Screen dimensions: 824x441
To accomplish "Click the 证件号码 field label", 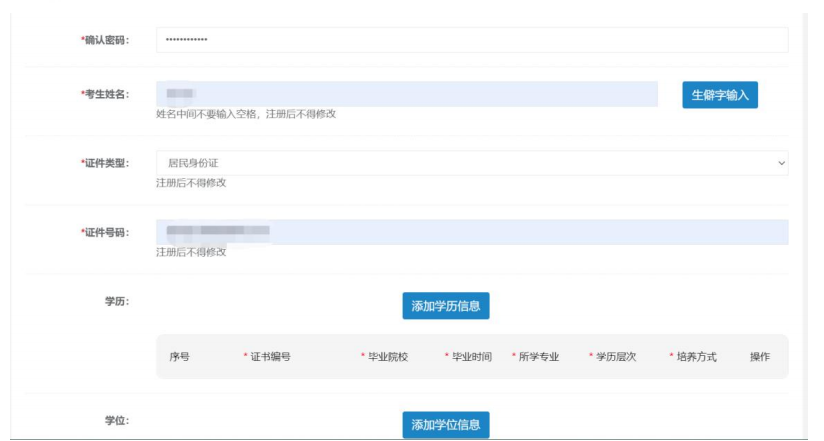I will 105,232.
